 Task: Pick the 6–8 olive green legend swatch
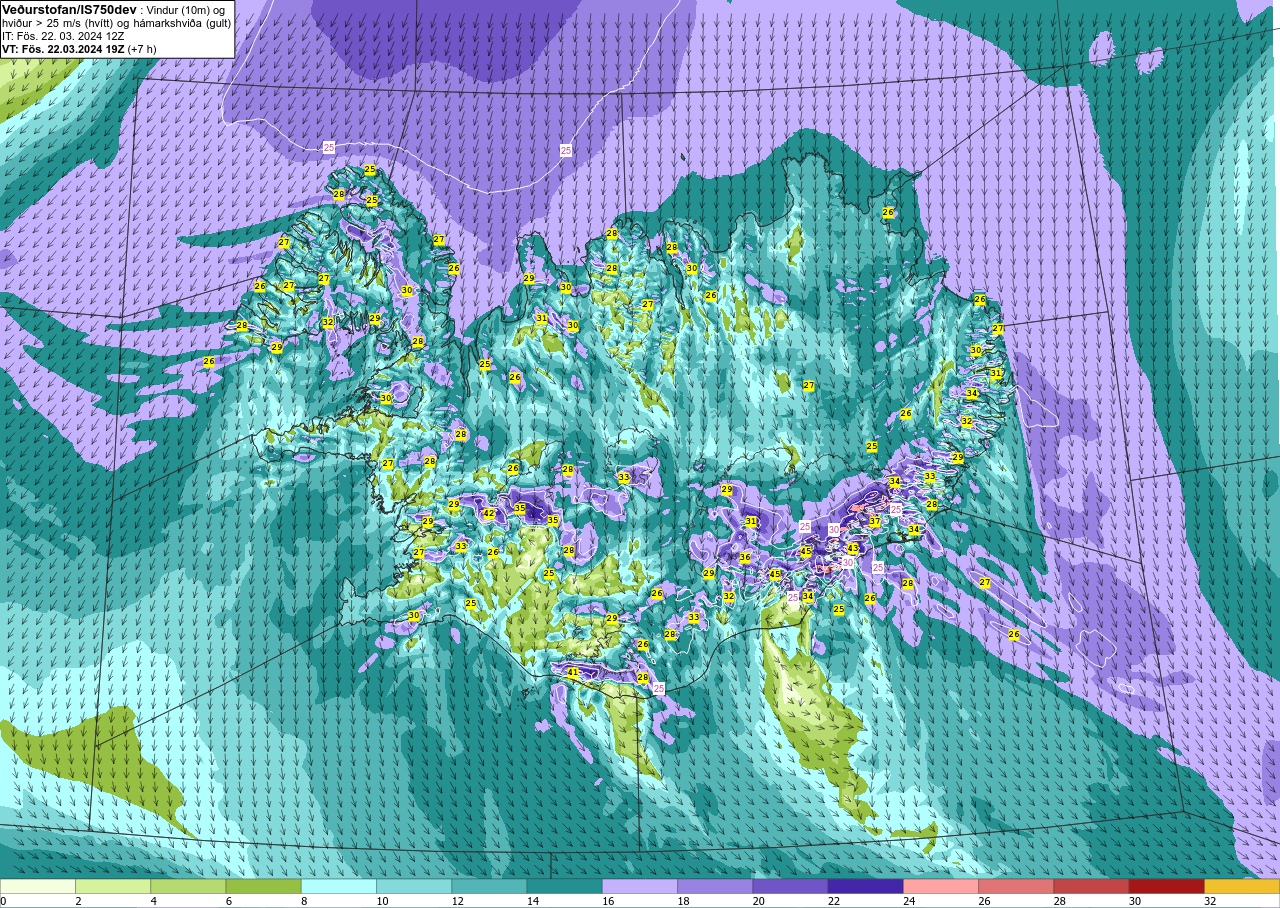point(263,886)
